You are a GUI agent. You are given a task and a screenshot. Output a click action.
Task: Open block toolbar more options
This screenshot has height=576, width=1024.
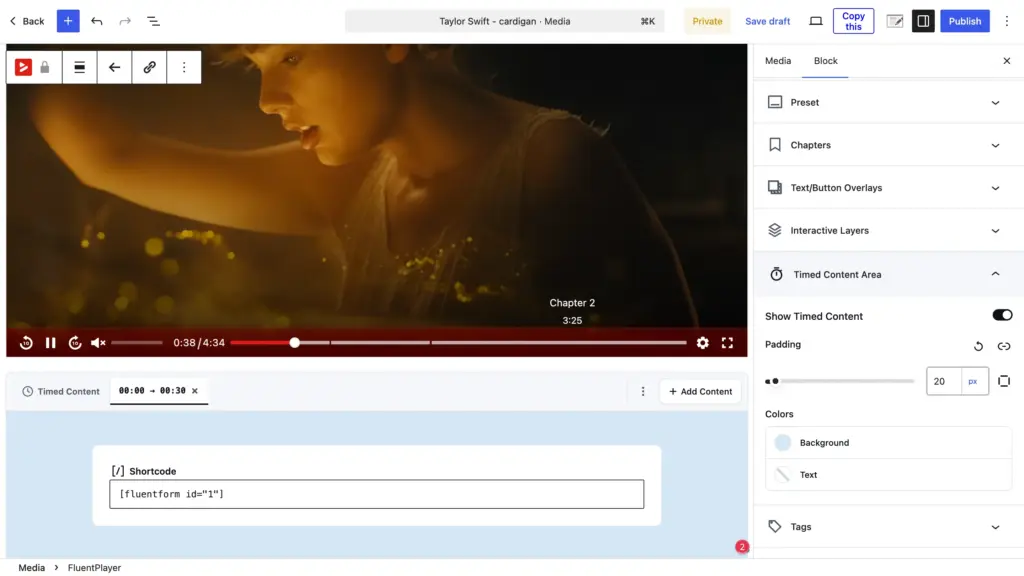coord(184,67)
